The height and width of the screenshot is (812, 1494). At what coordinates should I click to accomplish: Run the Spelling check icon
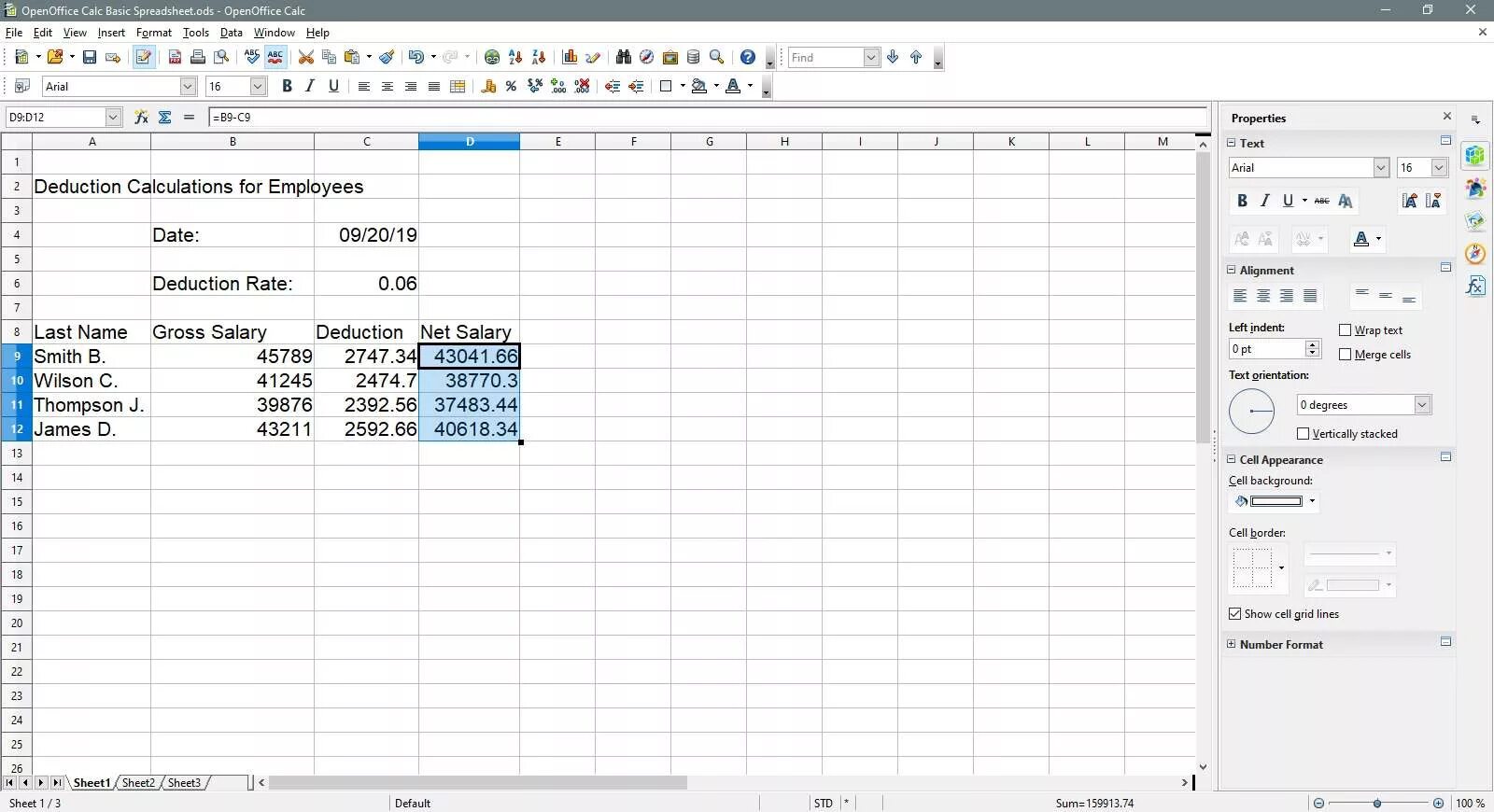252,57
